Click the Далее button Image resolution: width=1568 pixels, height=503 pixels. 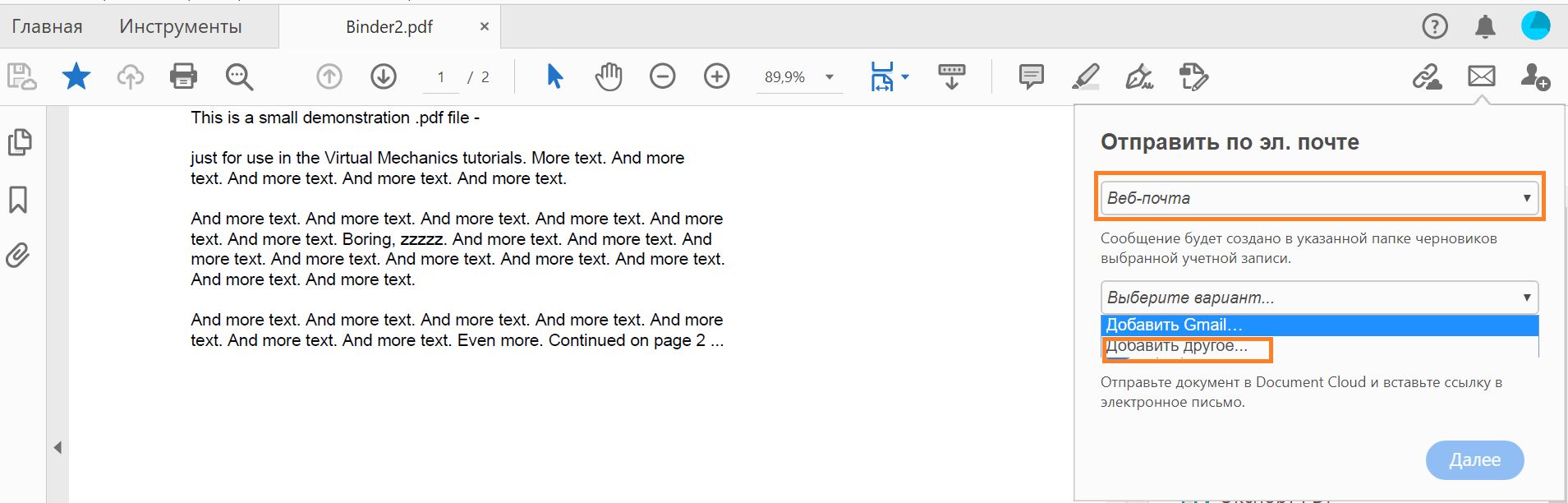(x=1474, y=460)
